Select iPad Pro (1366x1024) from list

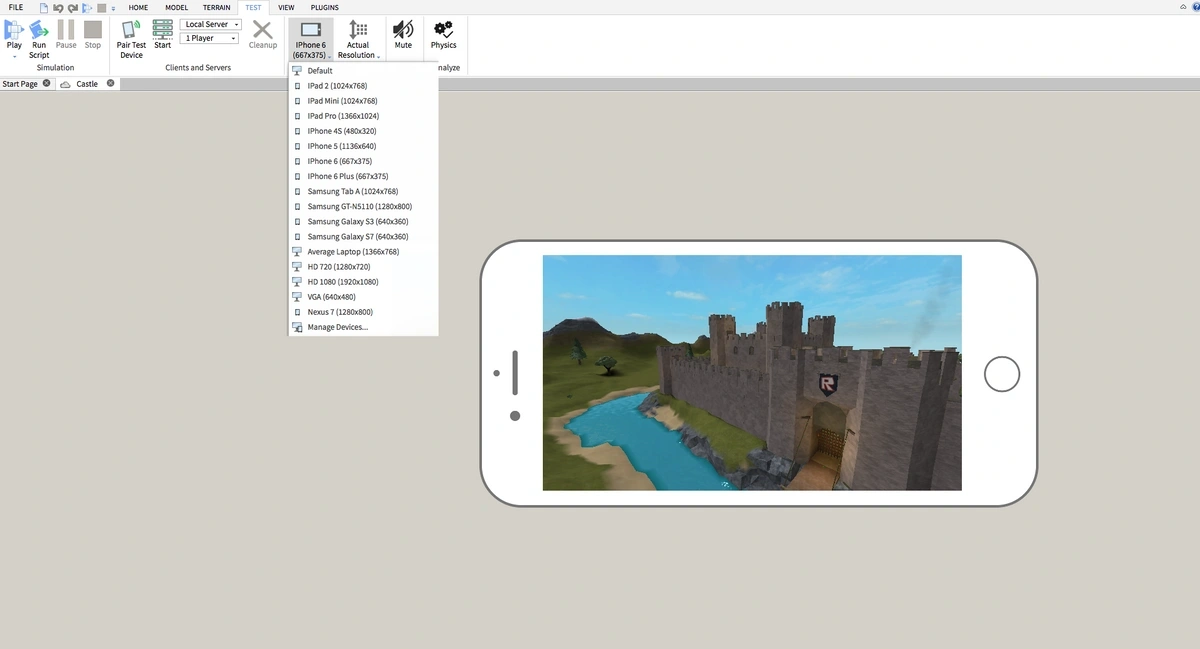343,116
